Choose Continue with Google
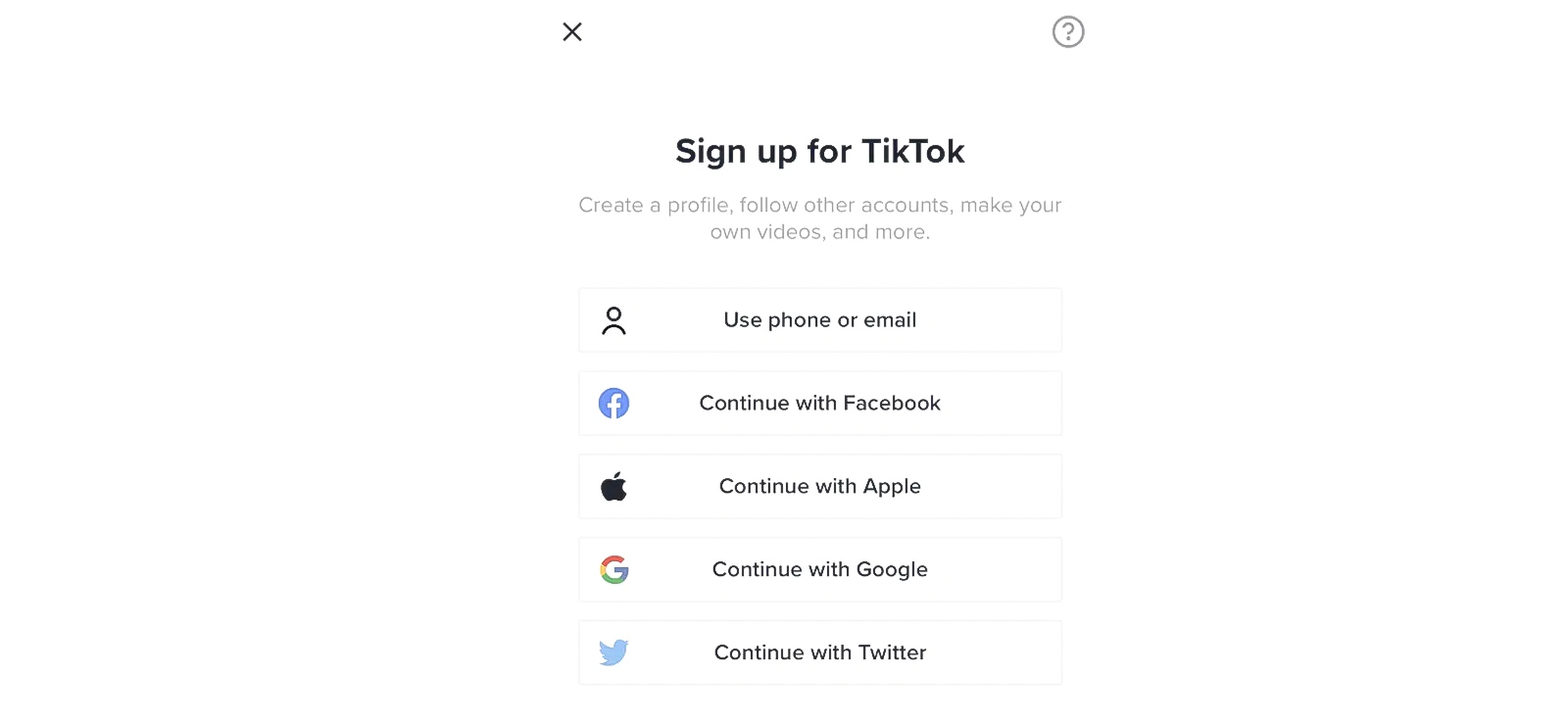 click(820, 569)
